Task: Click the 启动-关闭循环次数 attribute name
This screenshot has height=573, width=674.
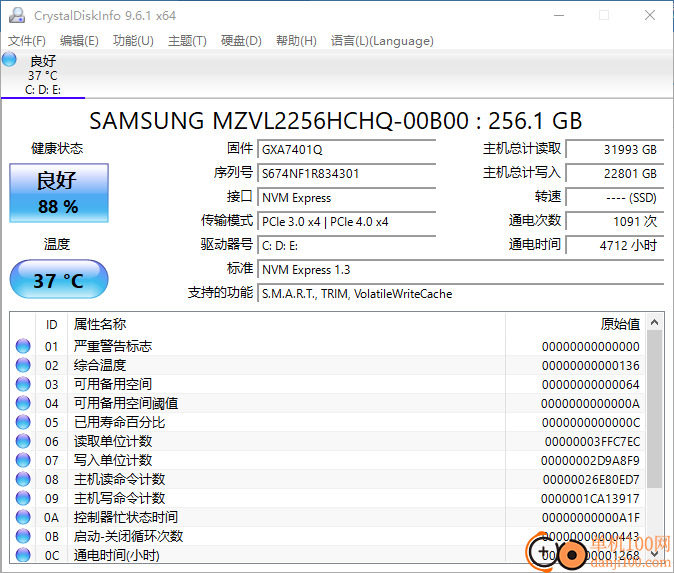Action: click(x=128, y=536)
